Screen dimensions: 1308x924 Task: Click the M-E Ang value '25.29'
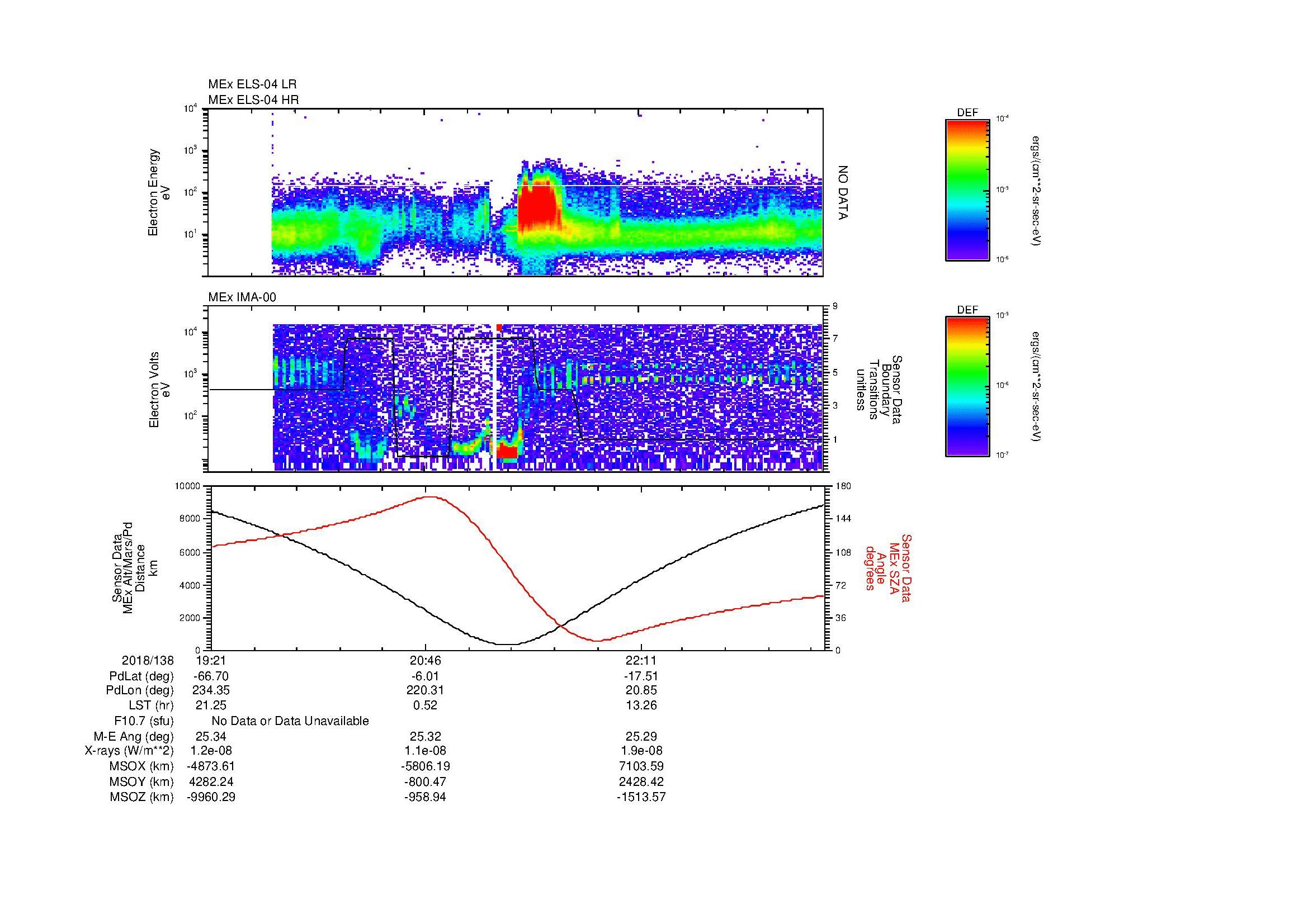click(x=641, y=736)
